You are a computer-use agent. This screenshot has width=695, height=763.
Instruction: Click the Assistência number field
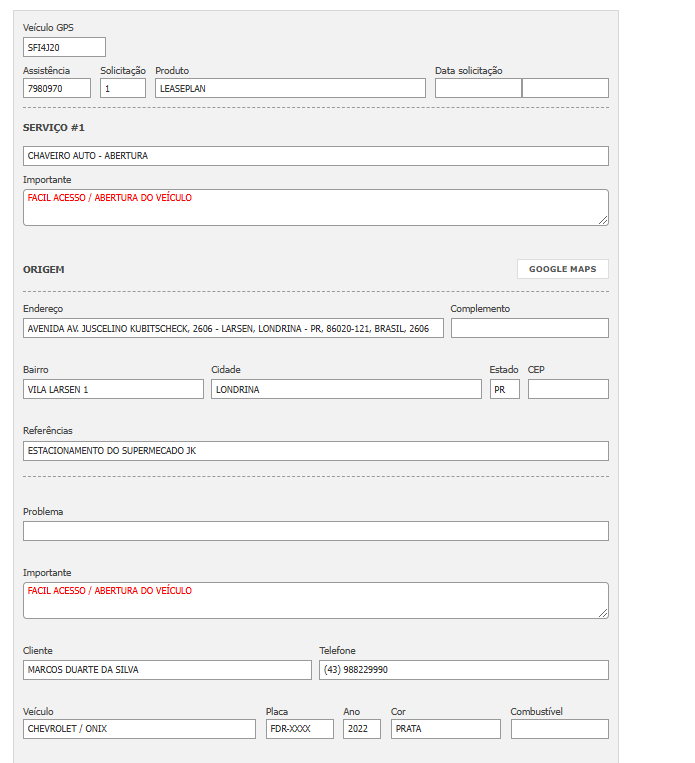[57, 88]
